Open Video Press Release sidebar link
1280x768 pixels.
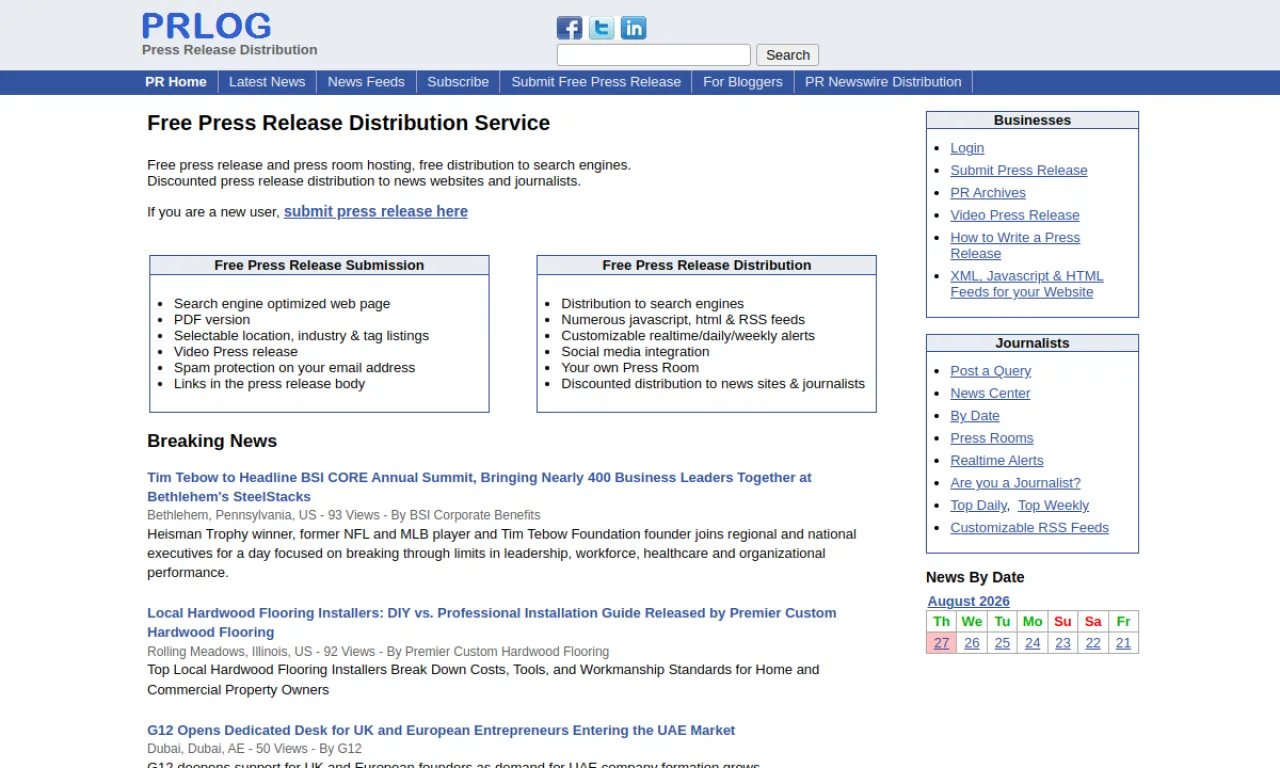[x=1015, y=215]
